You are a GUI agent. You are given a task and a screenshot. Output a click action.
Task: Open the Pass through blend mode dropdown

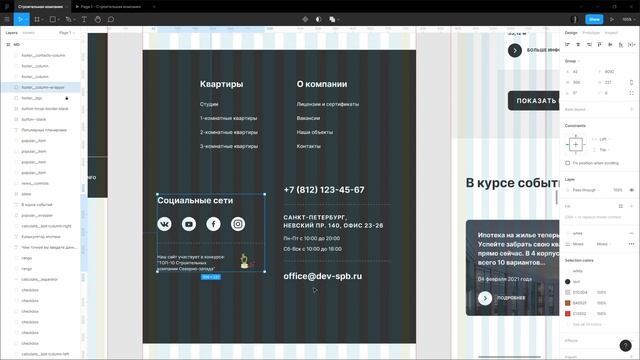[x=587, y=190]
